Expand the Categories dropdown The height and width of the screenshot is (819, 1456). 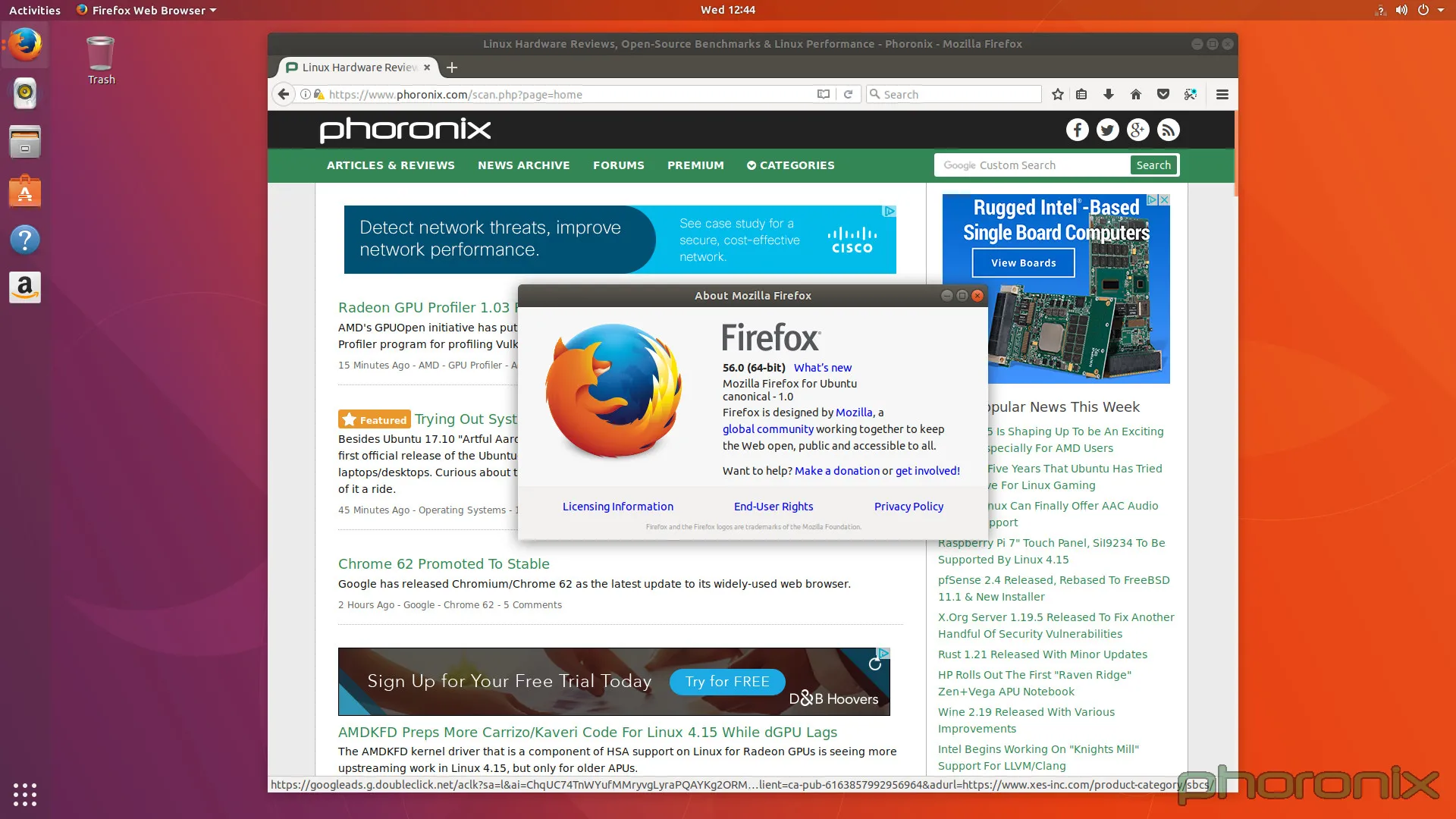click(x=790, y=165)
